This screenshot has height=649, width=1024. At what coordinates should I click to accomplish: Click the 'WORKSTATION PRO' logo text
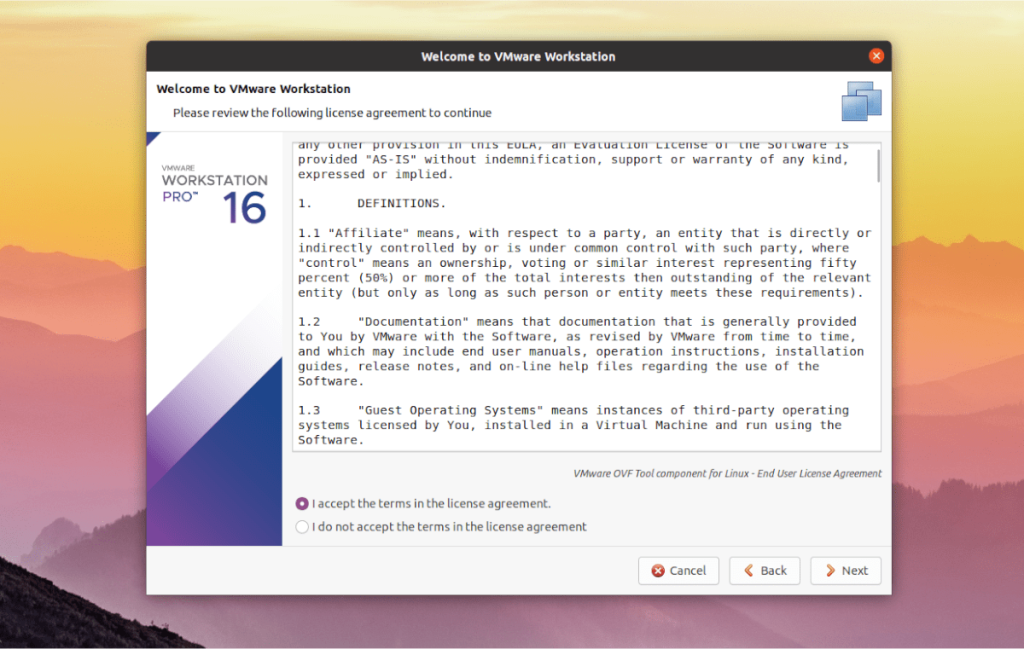[213, 182]
